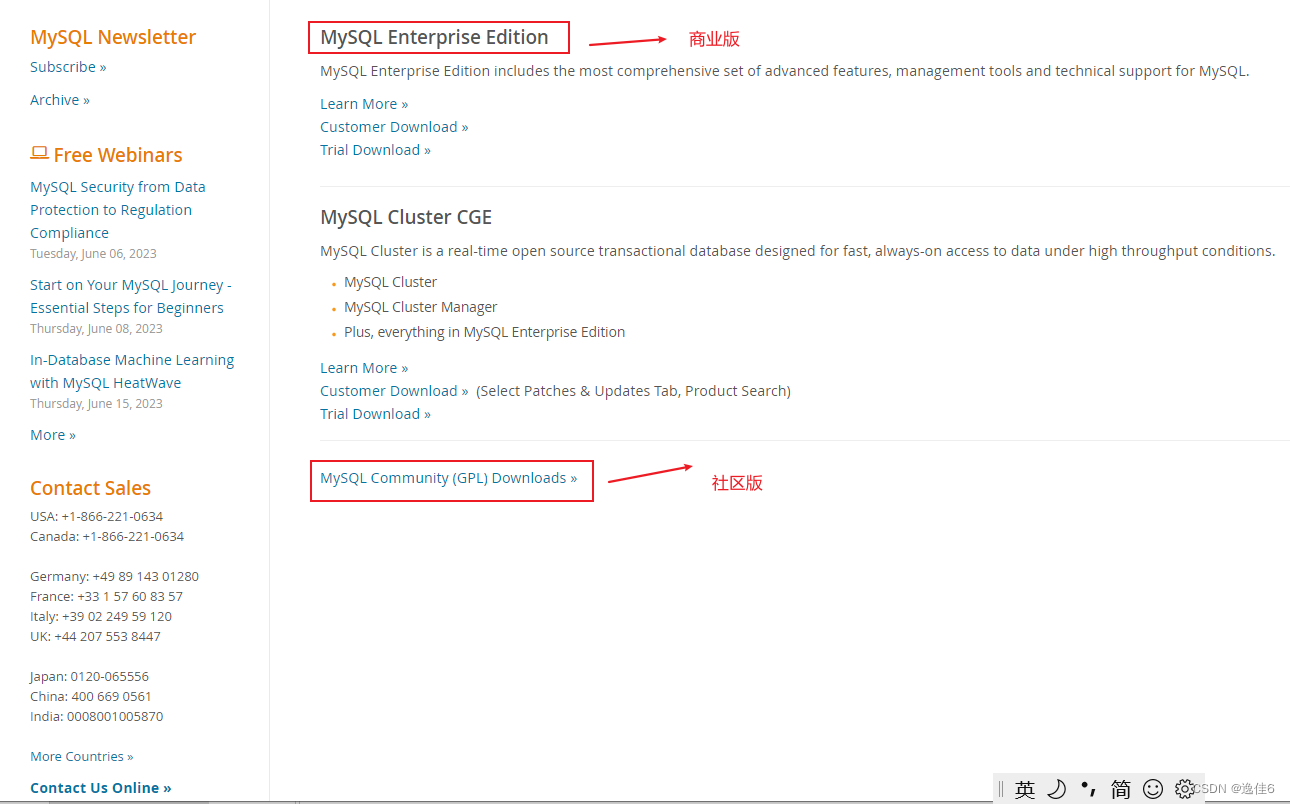Open Start on Your MySQL Journey webinar
The image size is (1290, 804).
pos(130,297)
